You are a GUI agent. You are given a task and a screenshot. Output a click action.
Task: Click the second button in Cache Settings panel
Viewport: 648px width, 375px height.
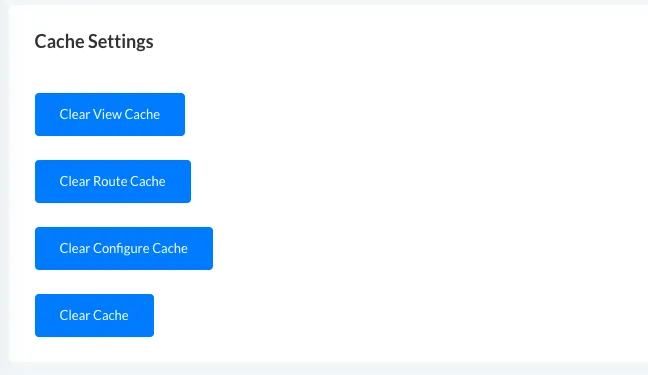pos(113,182)
